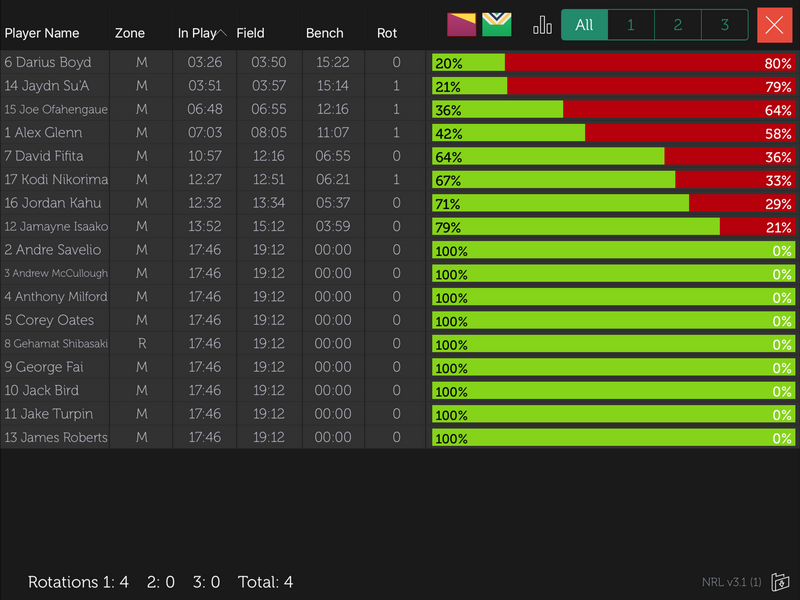
Task: Click Alex Glenn's Field time 08:05
Action: point(269,133)
